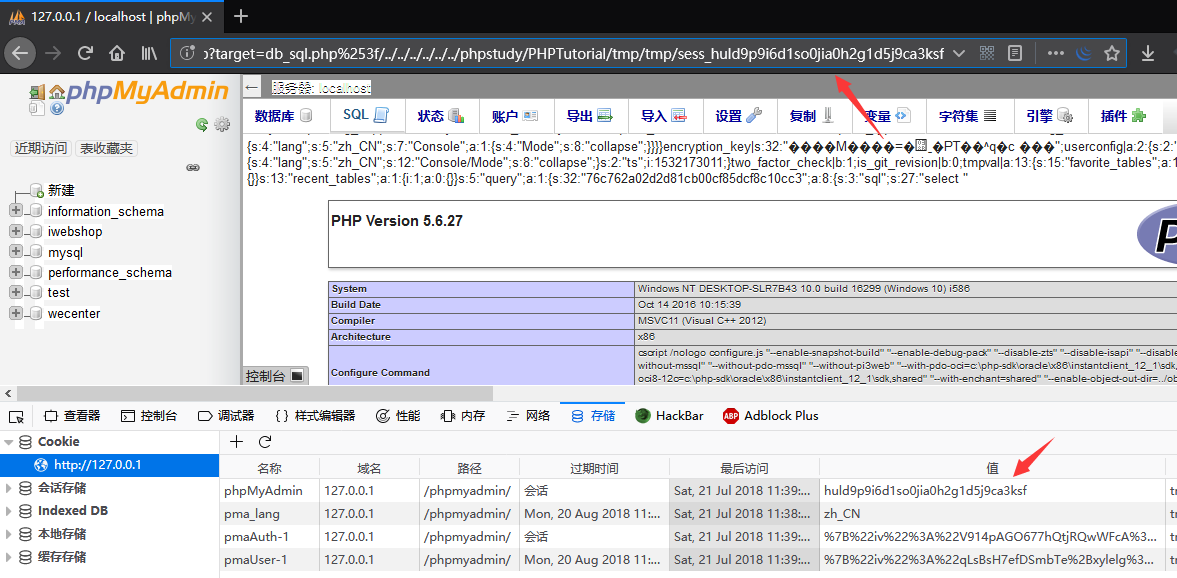1177x578 pixels.
Task: Open the 状态 status tab
Action: point(441,116)
